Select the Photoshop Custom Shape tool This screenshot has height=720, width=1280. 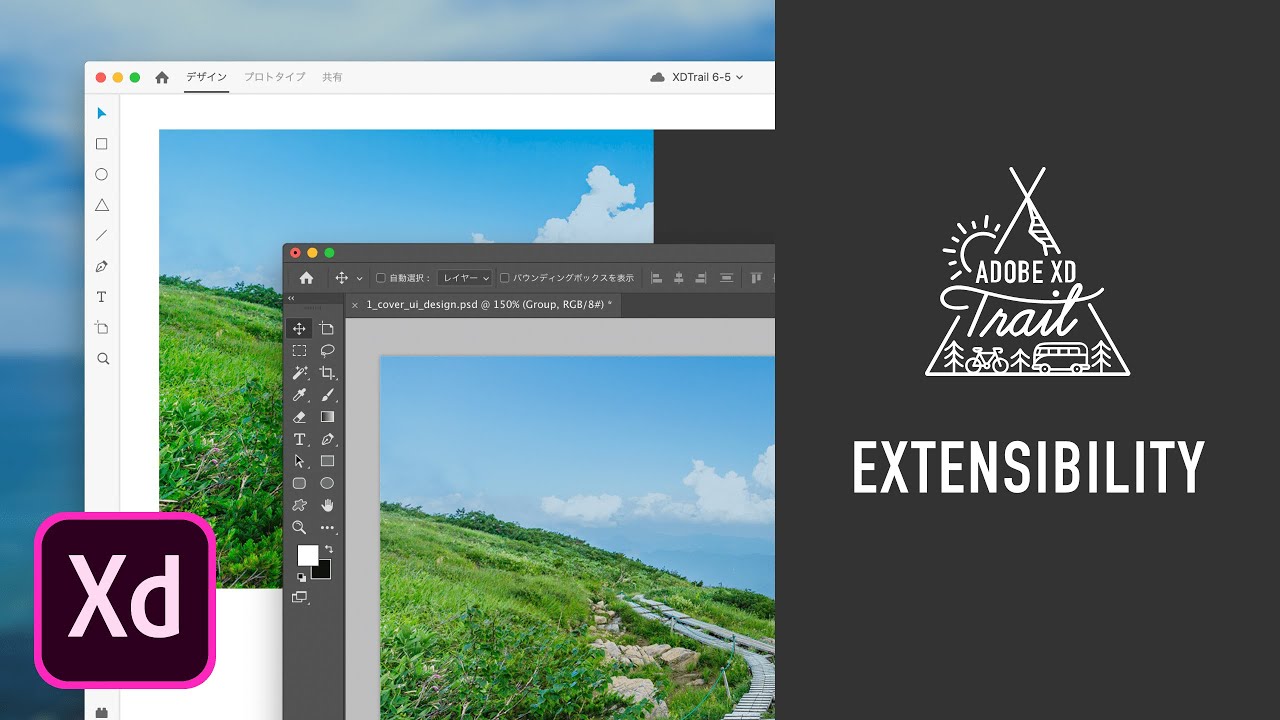pos(299,505)
